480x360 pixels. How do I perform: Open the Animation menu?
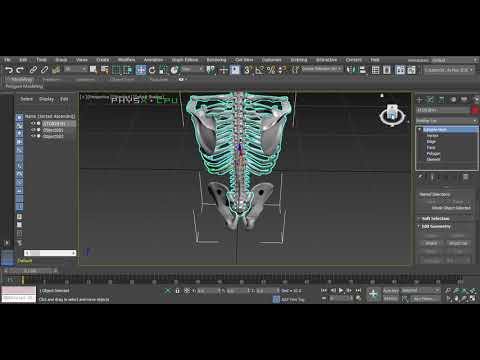(x=153, y=60)
